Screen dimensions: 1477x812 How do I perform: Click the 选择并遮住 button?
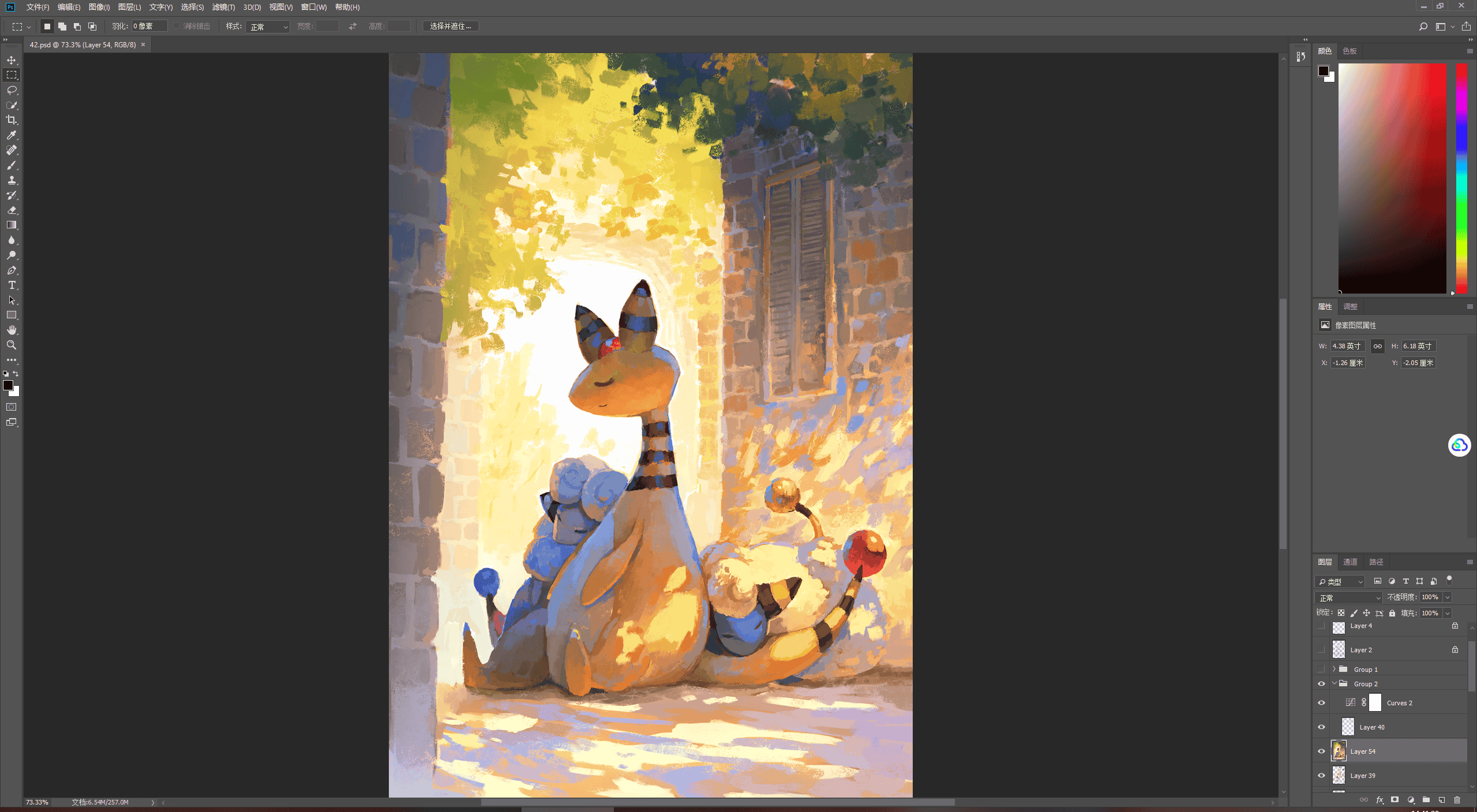pyautogui.click(x=451, y=27)
